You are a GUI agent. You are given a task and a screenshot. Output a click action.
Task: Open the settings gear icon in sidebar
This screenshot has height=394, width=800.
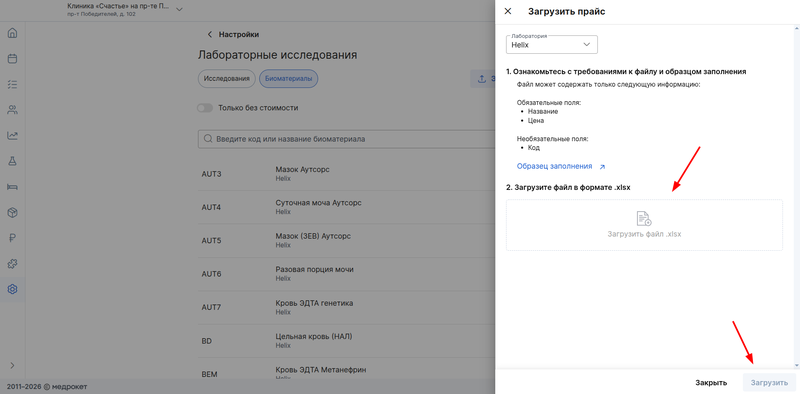tap(13, 289)
